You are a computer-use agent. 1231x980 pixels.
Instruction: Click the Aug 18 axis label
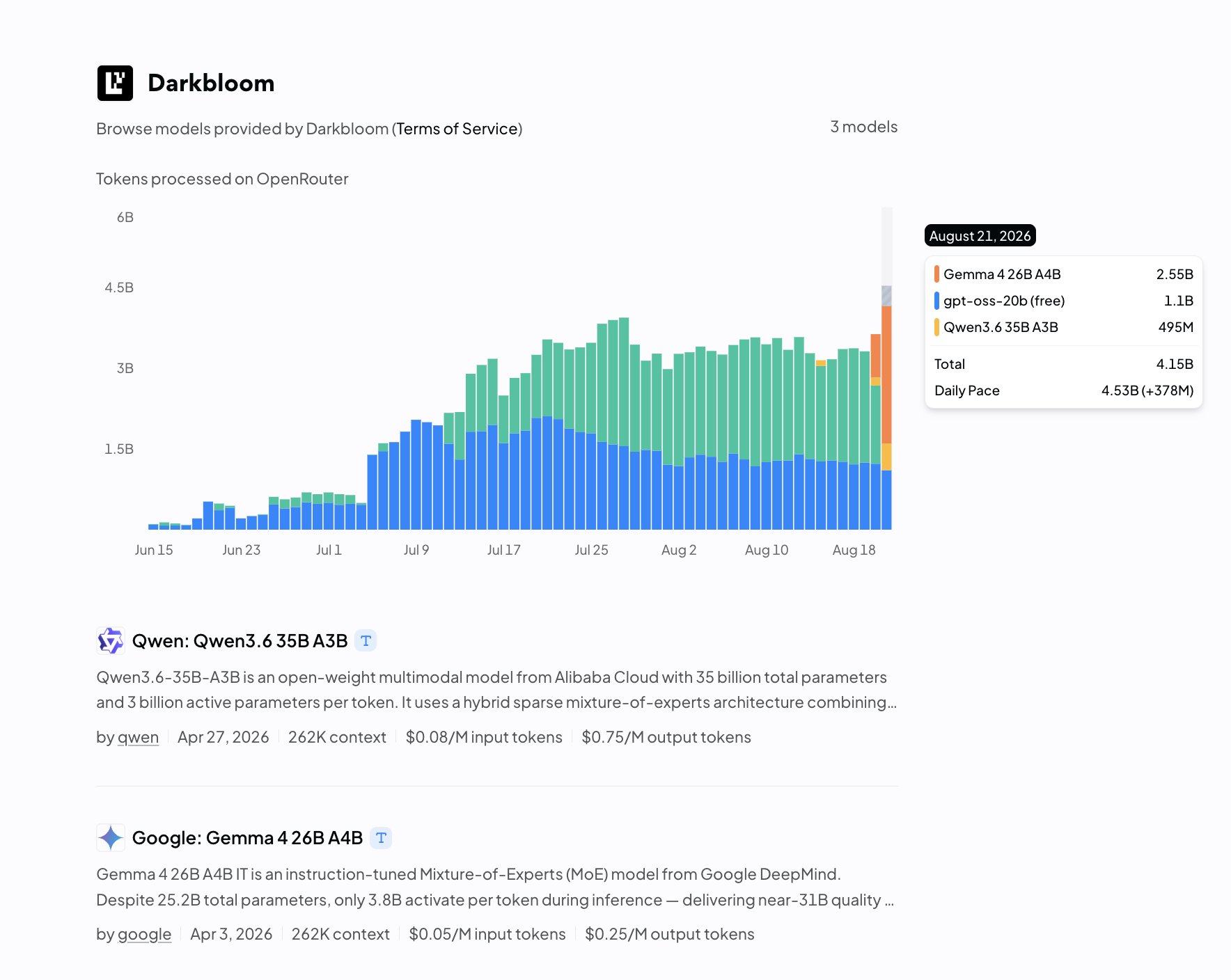tap(854, 550)
